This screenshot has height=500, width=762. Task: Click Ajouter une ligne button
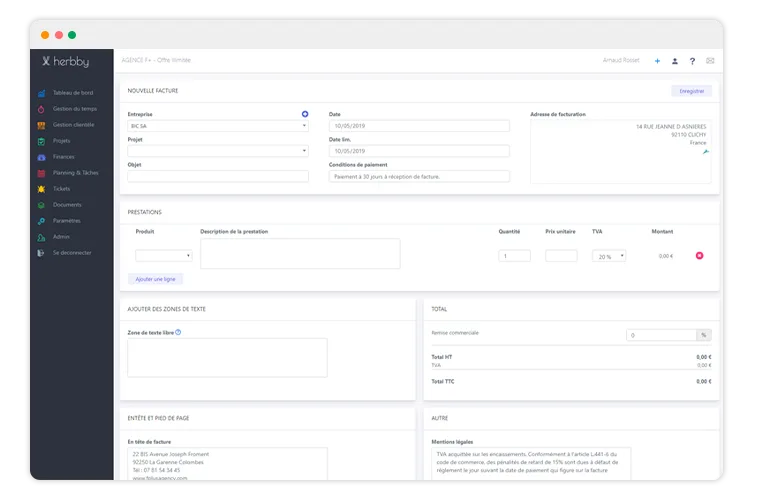pos(156,279)
